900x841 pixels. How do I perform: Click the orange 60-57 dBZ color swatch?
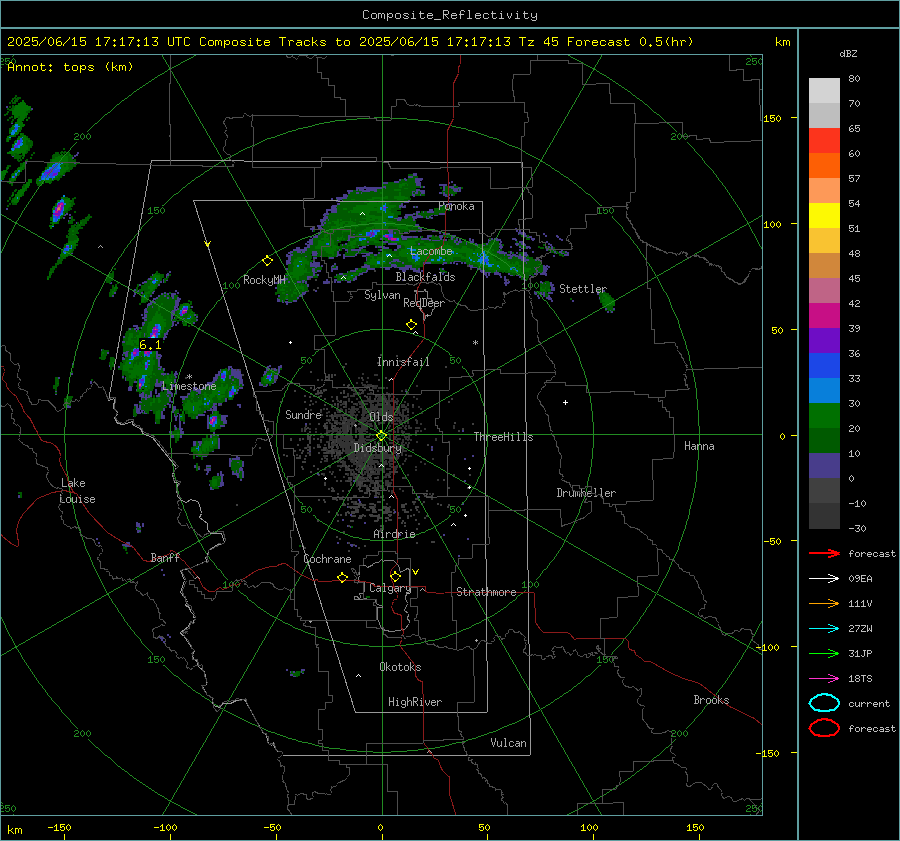[x=824, y=166]
